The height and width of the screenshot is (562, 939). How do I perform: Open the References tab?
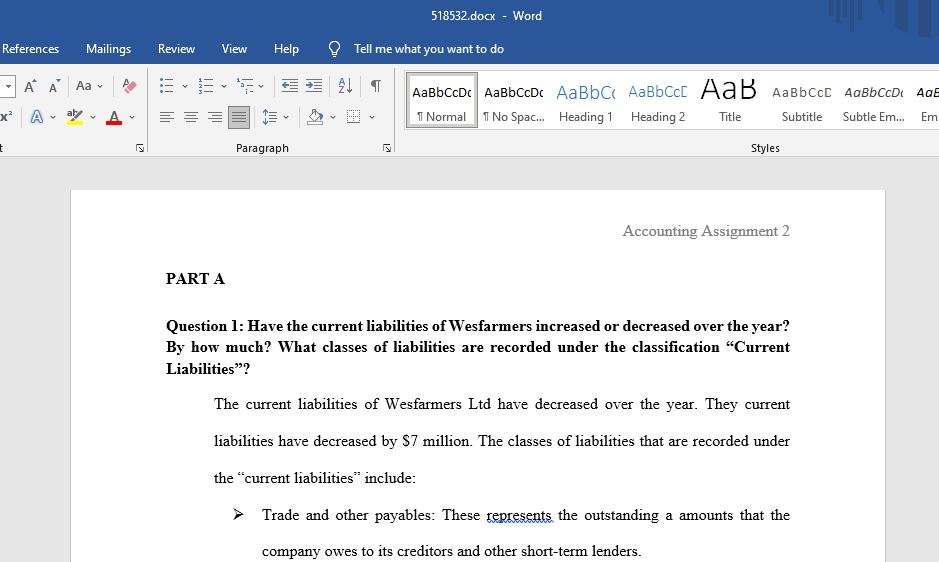pyautogui.click(x=30, y=49)
